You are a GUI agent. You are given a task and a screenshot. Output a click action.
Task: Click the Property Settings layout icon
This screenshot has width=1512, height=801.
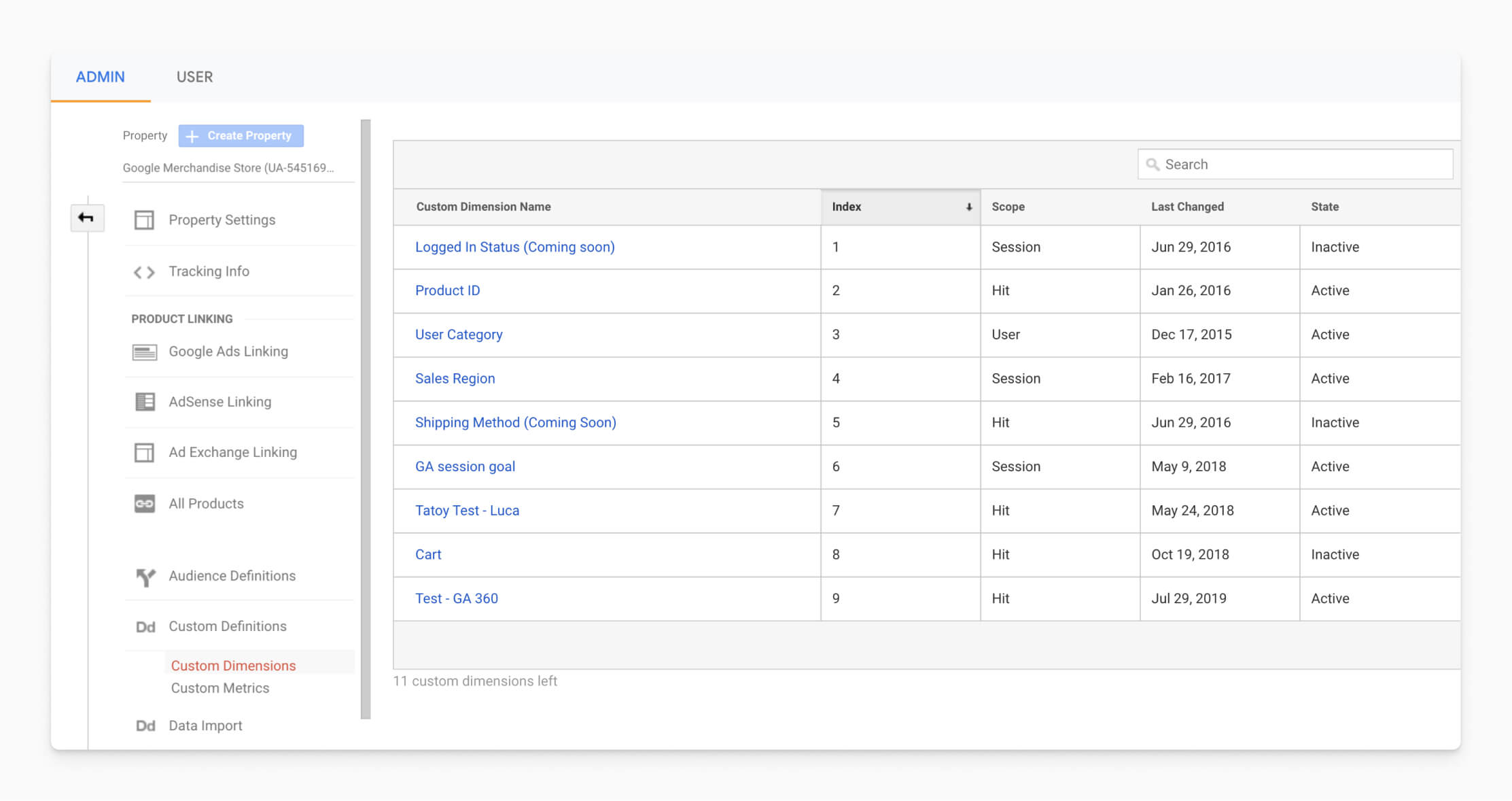pos(144,220)
